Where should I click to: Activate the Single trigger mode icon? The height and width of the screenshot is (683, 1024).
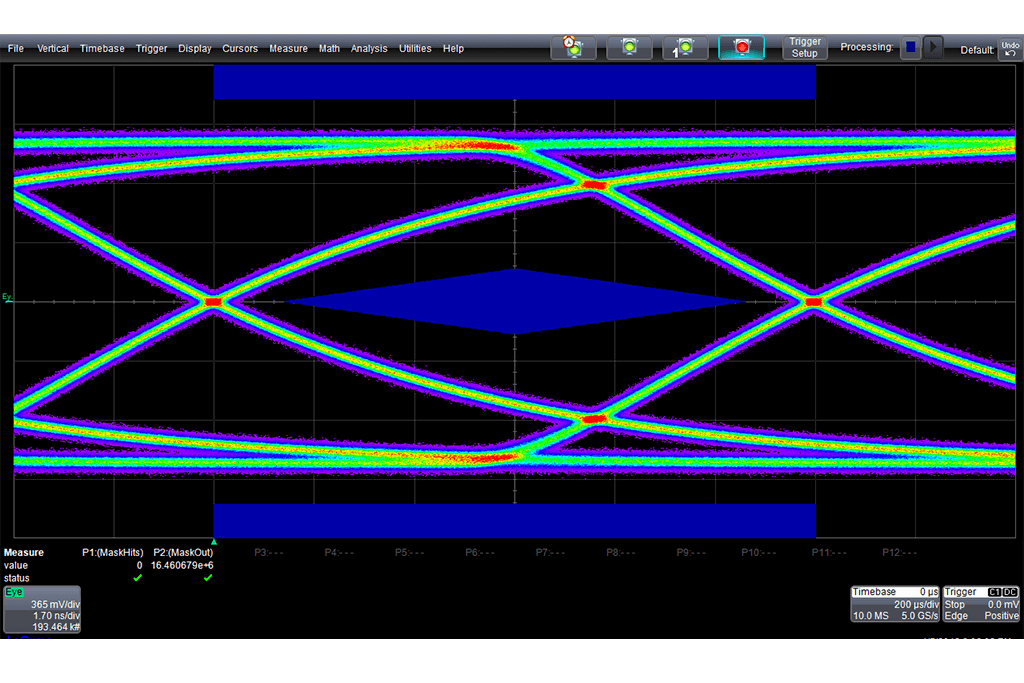pos(685,48)
